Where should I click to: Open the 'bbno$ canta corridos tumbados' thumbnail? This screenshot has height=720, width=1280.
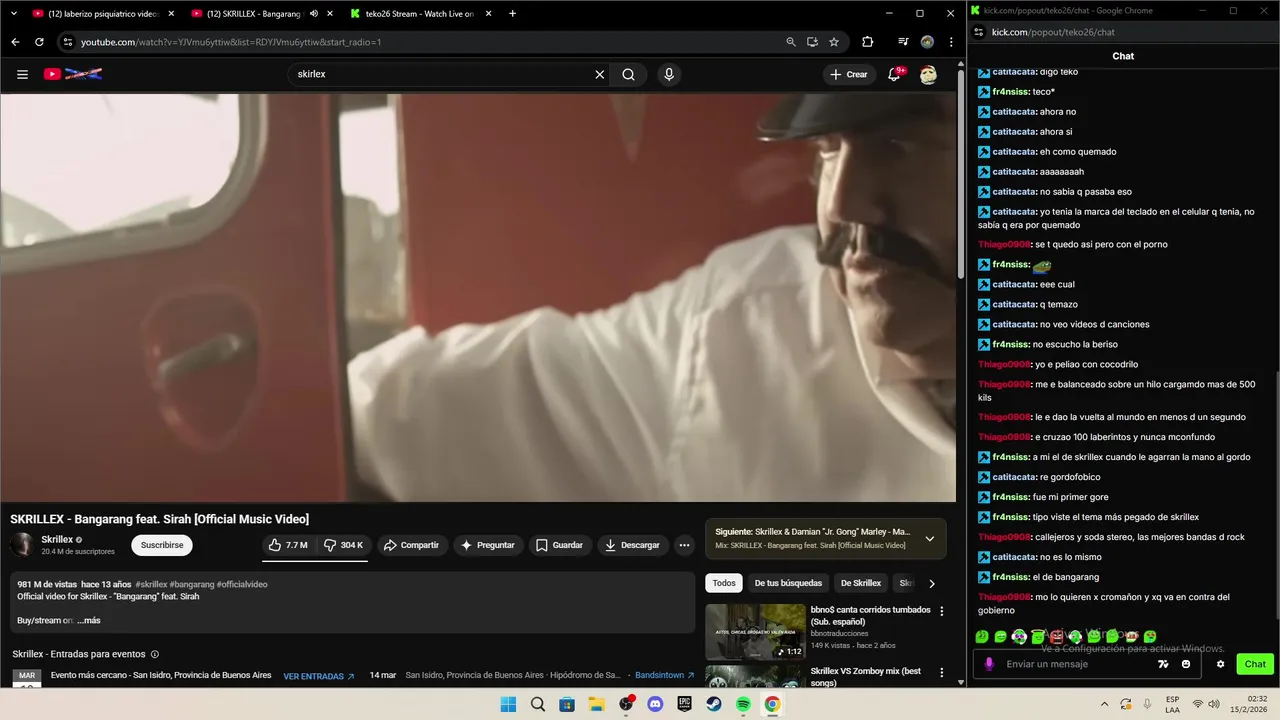755,632
